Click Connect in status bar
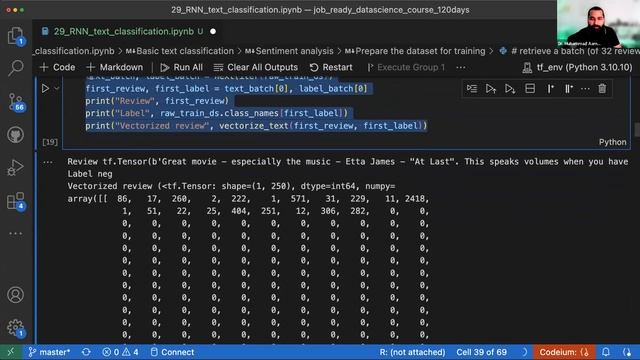Image resolution: width=640 pixels, height=360 pixels. pyautogui.click(x=172, y=352)
